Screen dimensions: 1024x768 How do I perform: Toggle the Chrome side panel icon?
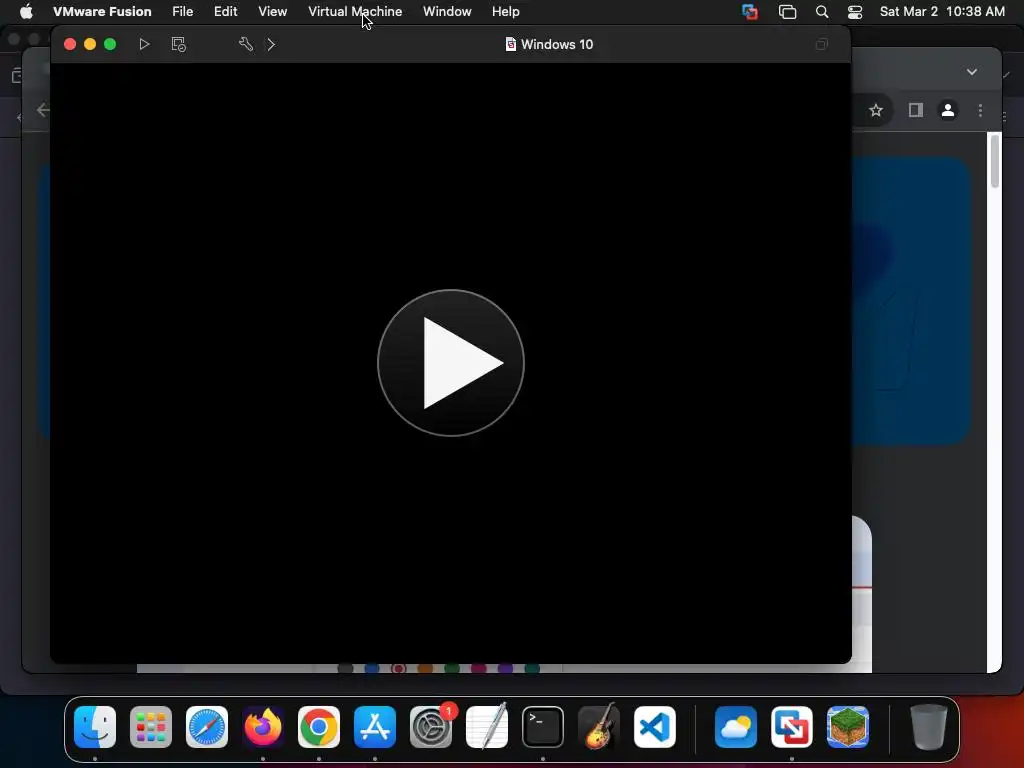pyautogui.click(x=915, y=110)
